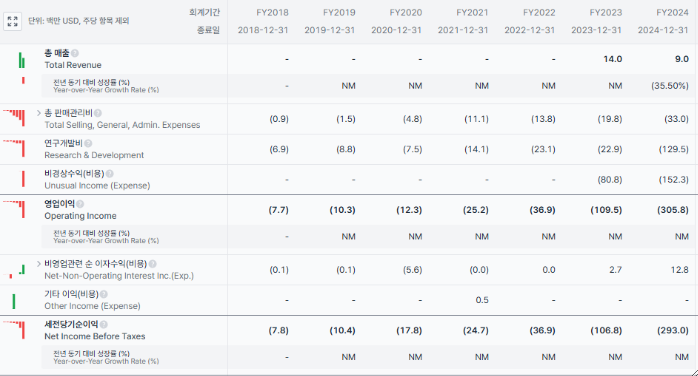The height and width of the screenshot is (376, 698).
Task: Select the FY2018 column header
Action: (x=272, y=12)
